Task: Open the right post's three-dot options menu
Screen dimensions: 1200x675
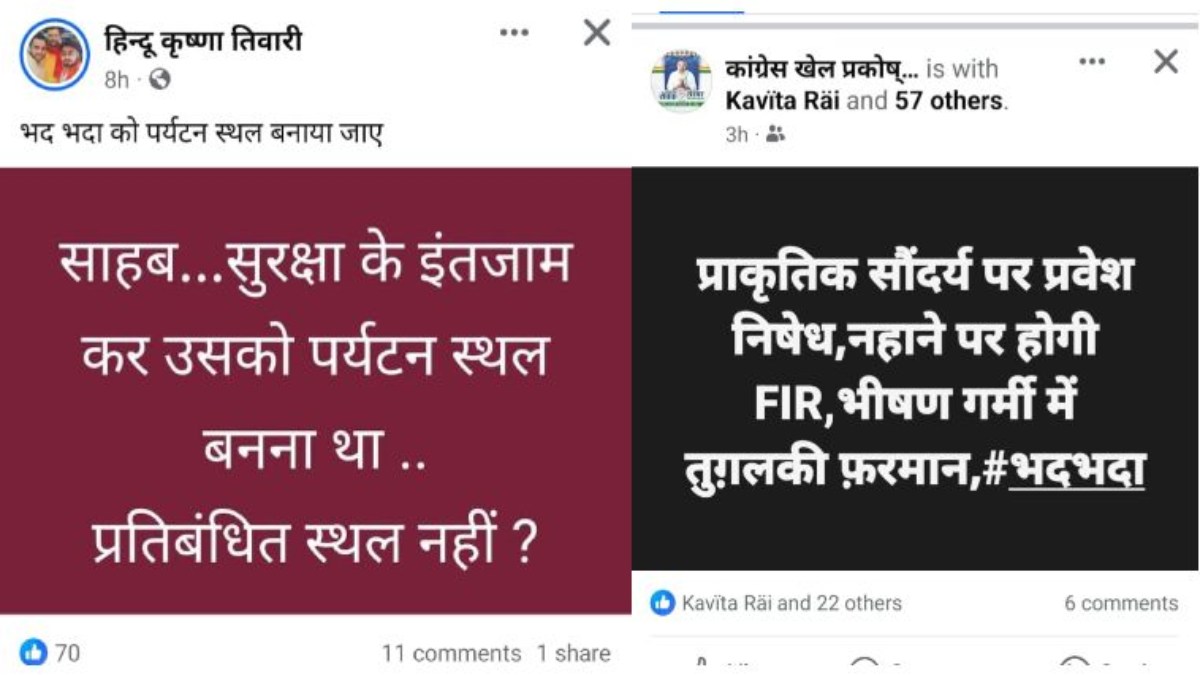Action: click(1092, 61)
